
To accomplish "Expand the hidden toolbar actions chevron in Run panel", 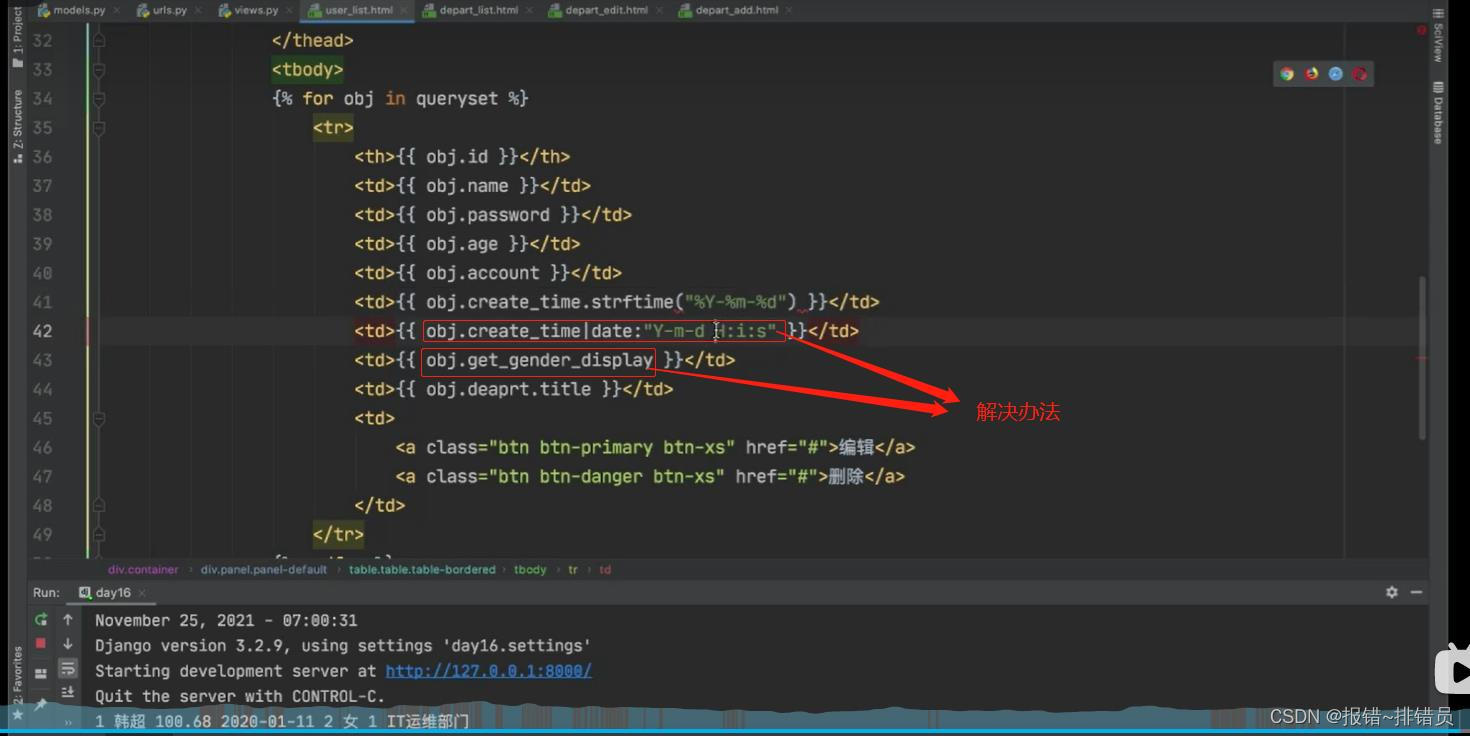I will (68, 722).
